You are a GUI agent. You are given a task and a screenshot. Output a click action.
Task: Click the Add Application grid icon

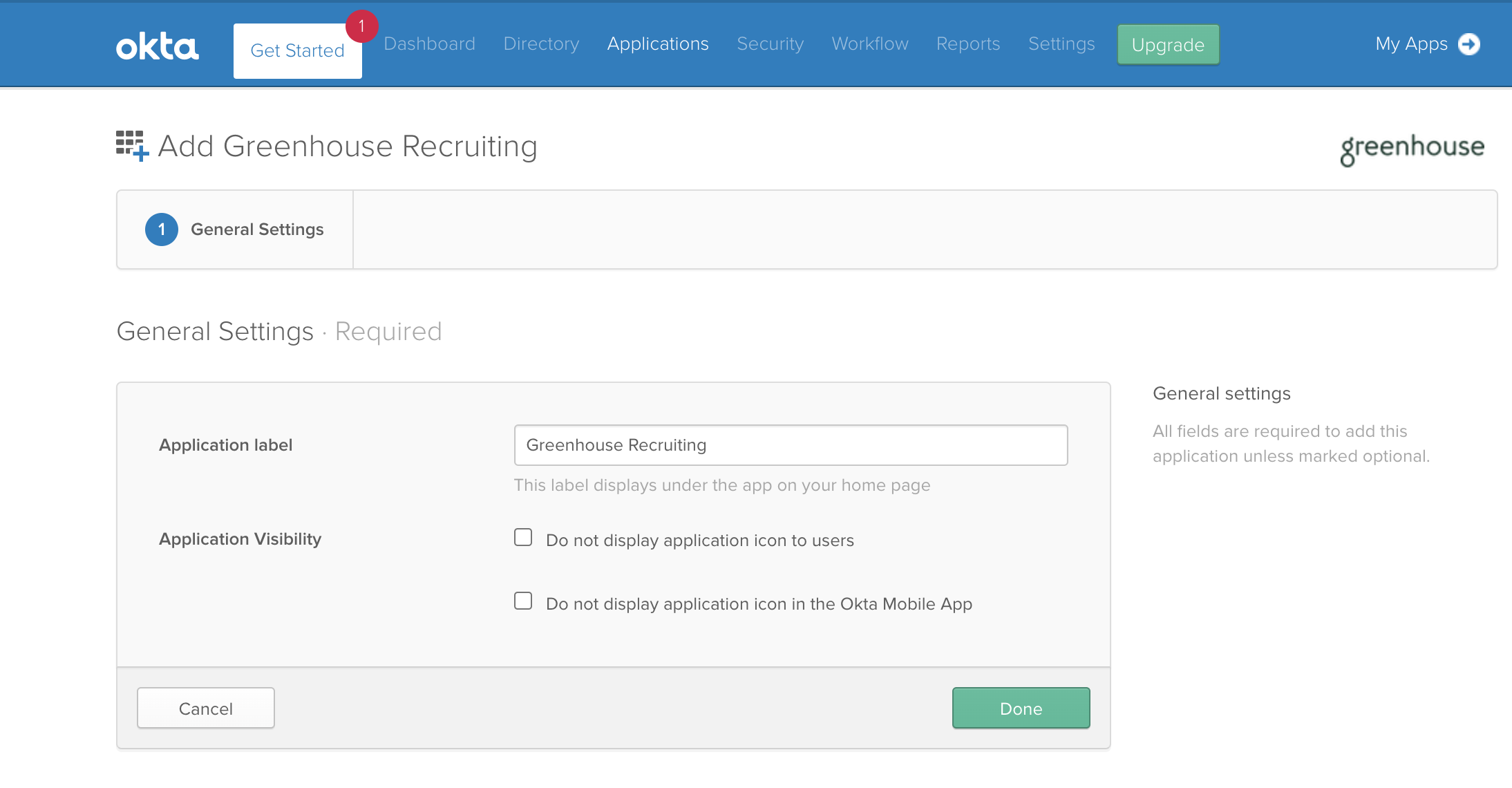click(132, 146)
